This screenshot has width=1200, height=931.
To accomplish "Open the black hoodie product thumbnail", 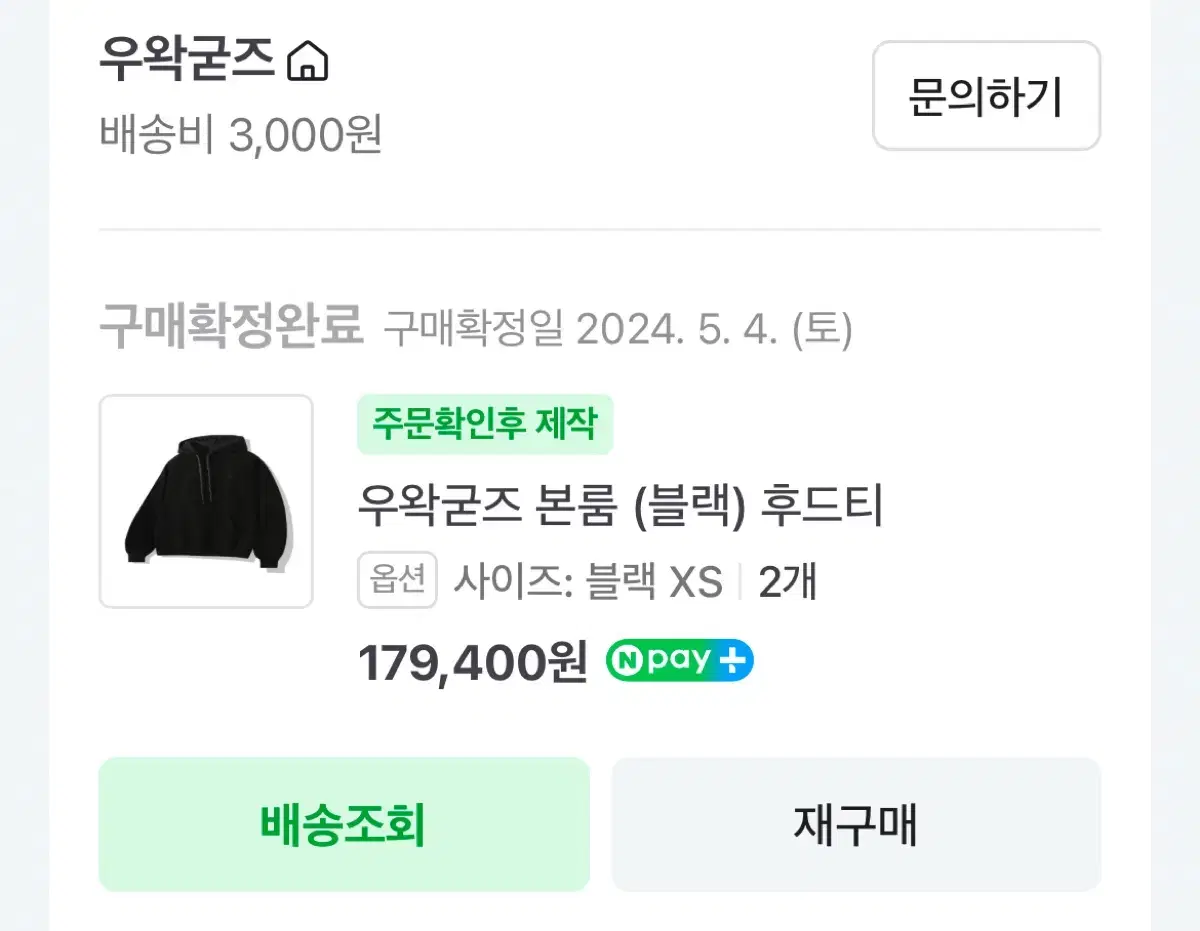I will click(206, 501).
